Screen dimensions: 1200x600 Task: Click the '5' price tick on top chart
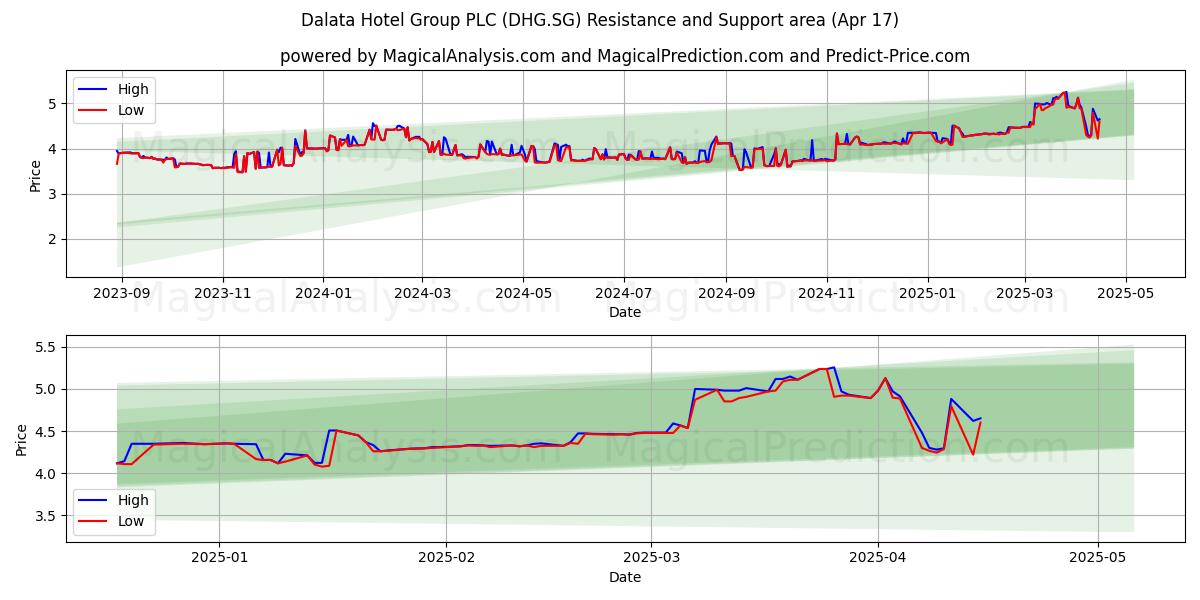(x=55, y=104)
